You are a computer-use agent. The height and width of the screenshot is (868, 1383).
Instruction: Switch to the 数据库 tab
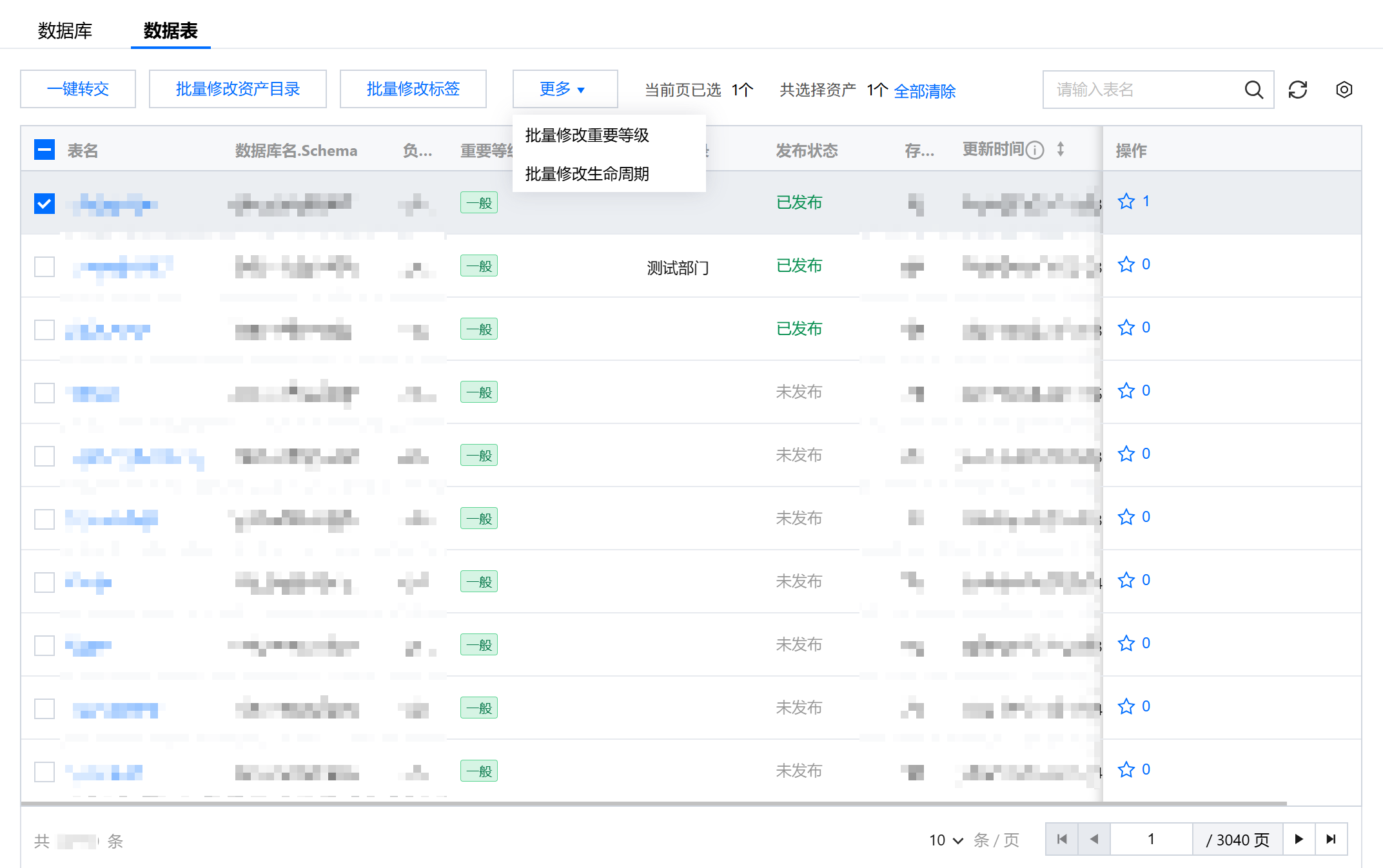(64, 30)
